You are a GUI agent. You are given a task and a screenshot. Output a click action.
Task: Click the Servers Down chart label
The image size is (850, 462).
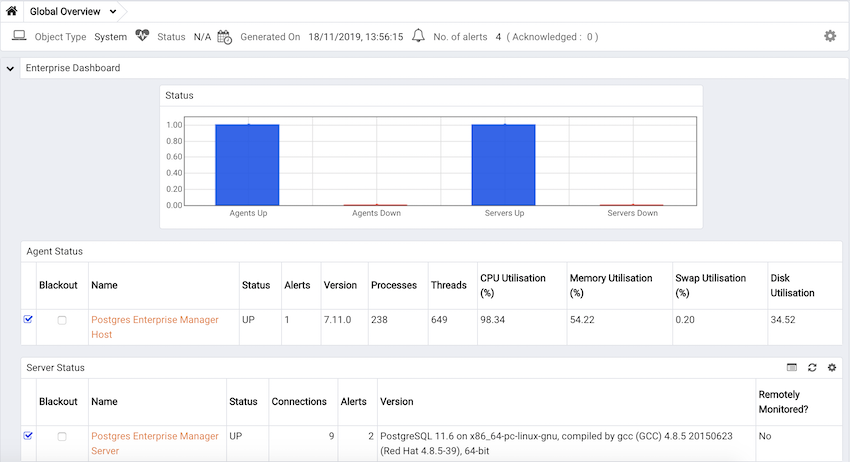tap(632, 213)
